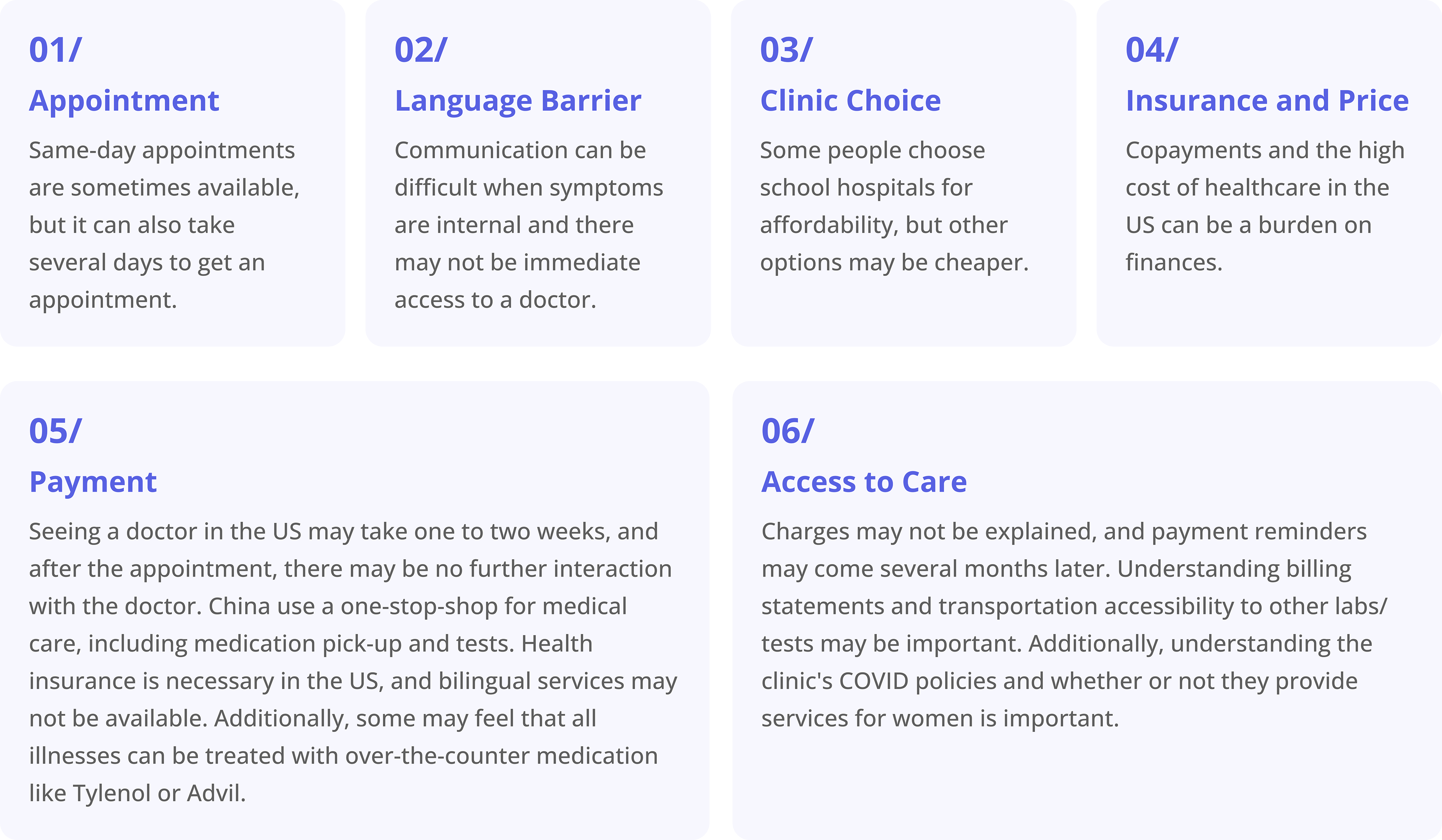The height and width of the screenshot is (840, 1442).
Task: Select the Clinic Choice heading
Action: tap(850, 101)
